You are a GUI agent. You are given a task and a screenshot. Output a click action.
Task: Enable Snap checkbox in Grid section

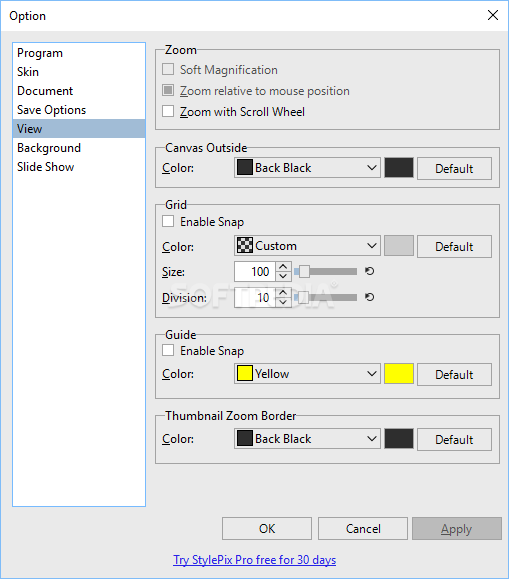168,221
